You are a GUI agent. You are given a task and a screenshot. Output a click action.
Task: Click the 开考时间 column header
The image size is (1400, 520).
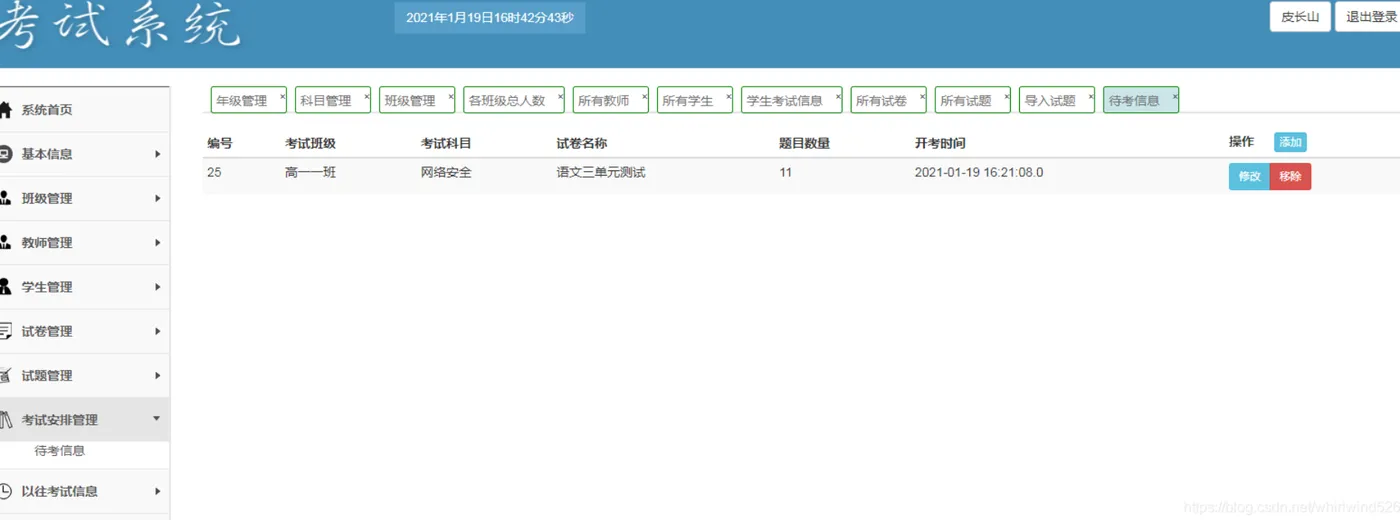tap(940, 143)
